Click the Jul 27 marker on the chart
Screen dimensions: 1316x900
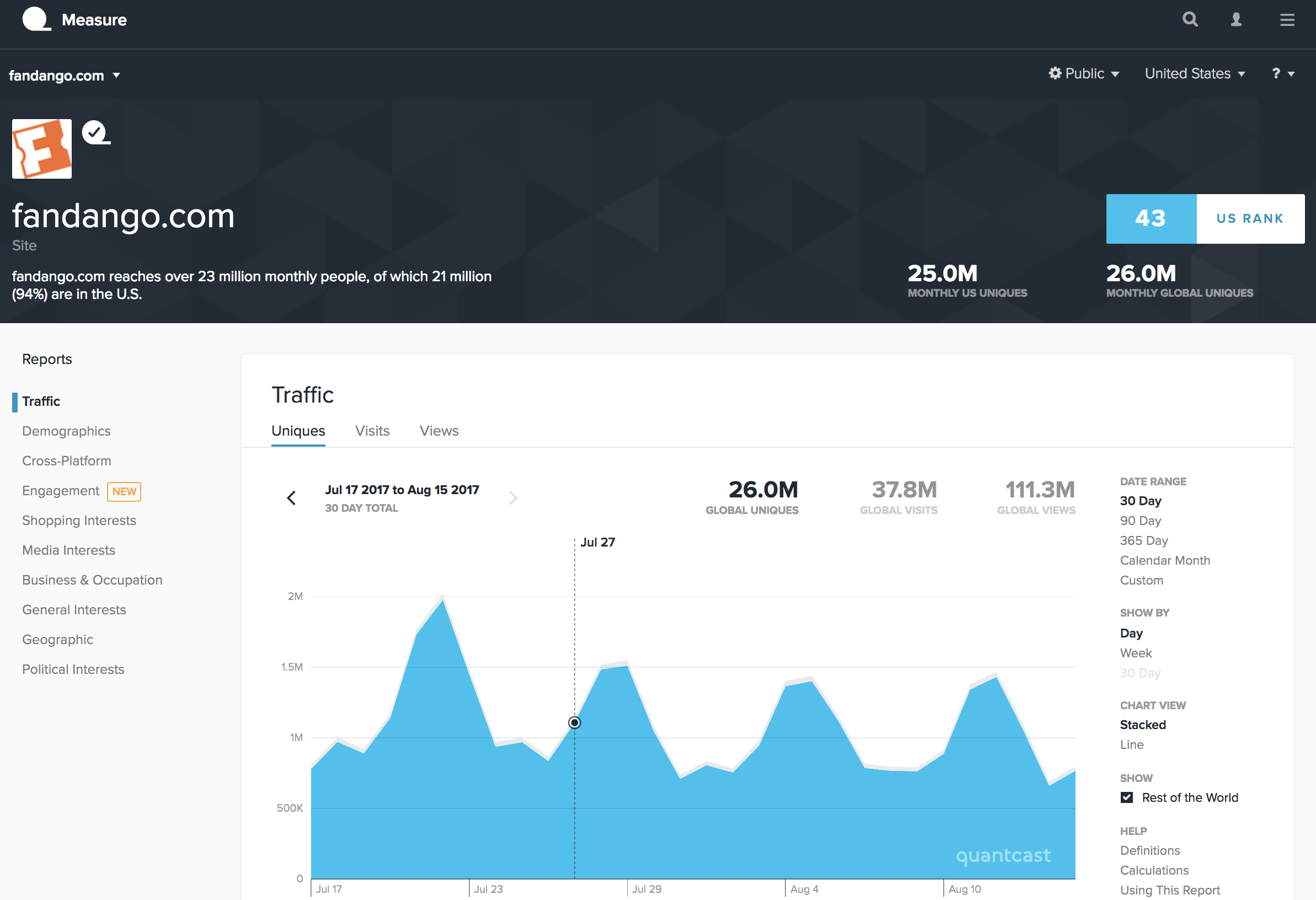574,722
